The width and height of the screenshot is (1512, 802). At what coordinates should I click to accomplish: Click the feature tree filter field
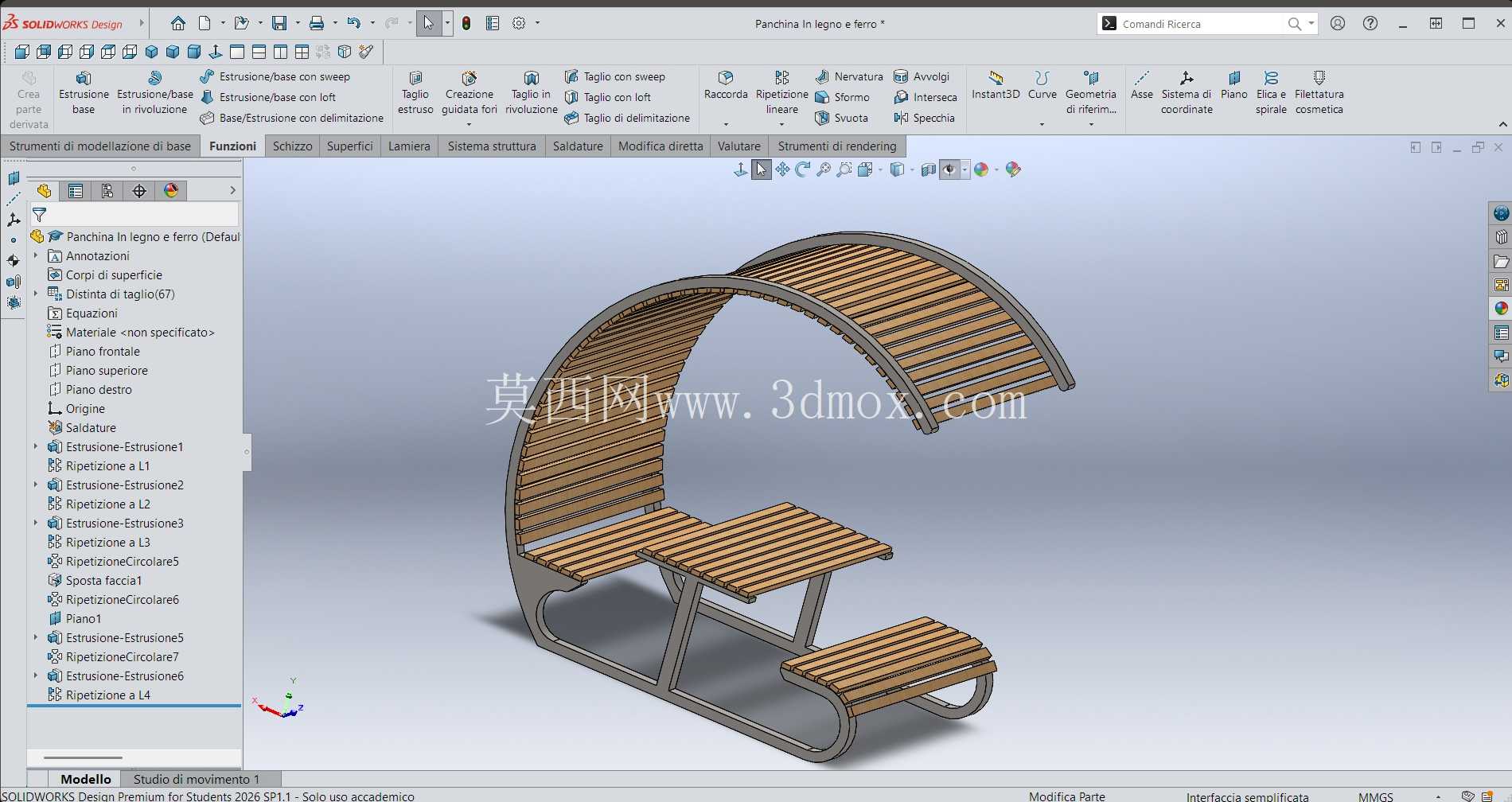pos(134,215)
